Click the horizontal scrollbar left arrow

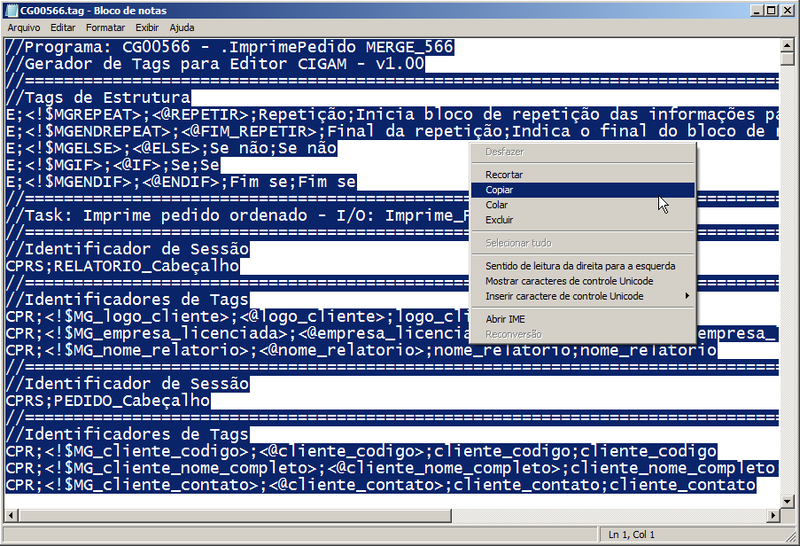coord(11,515)
